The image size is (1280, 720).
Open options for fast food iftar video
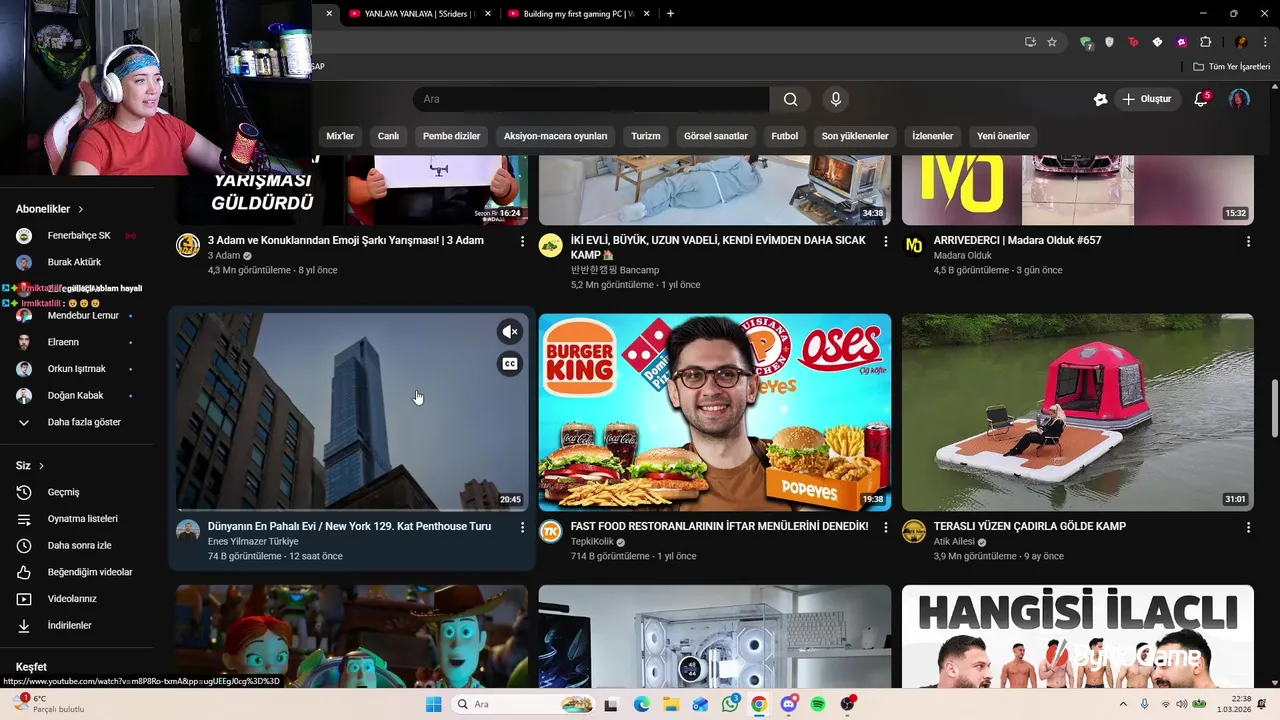click(885, 527)
